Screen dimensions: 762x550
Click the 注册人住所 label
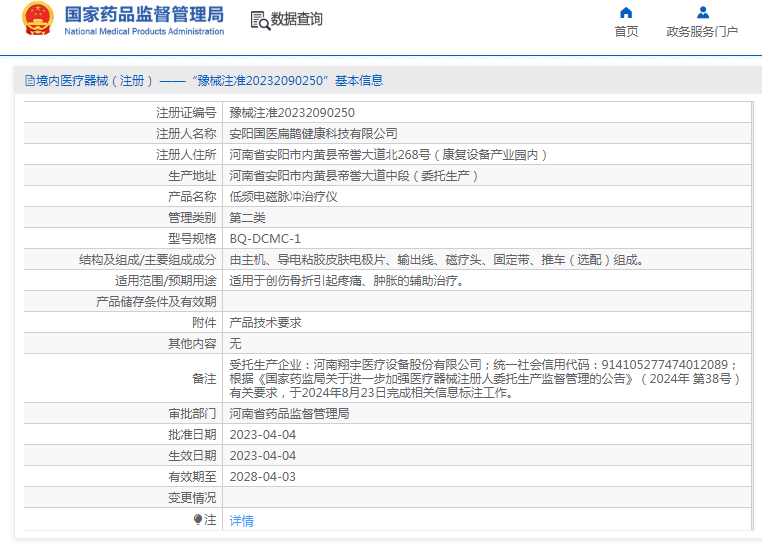pyautogui.click(x=186, y=155)
